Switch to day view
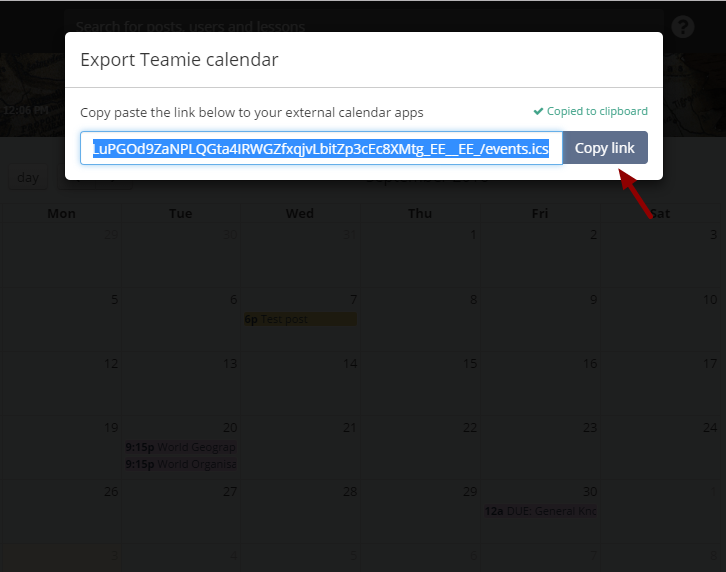 click(x=28, y=177)
